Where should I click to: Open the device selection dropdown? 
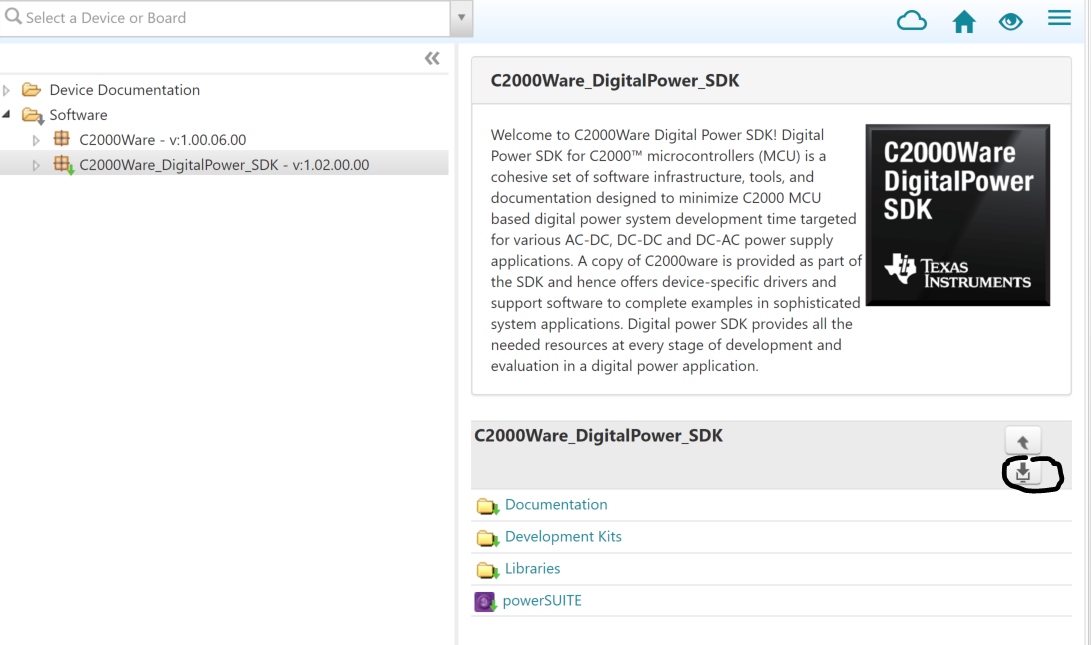461,17
